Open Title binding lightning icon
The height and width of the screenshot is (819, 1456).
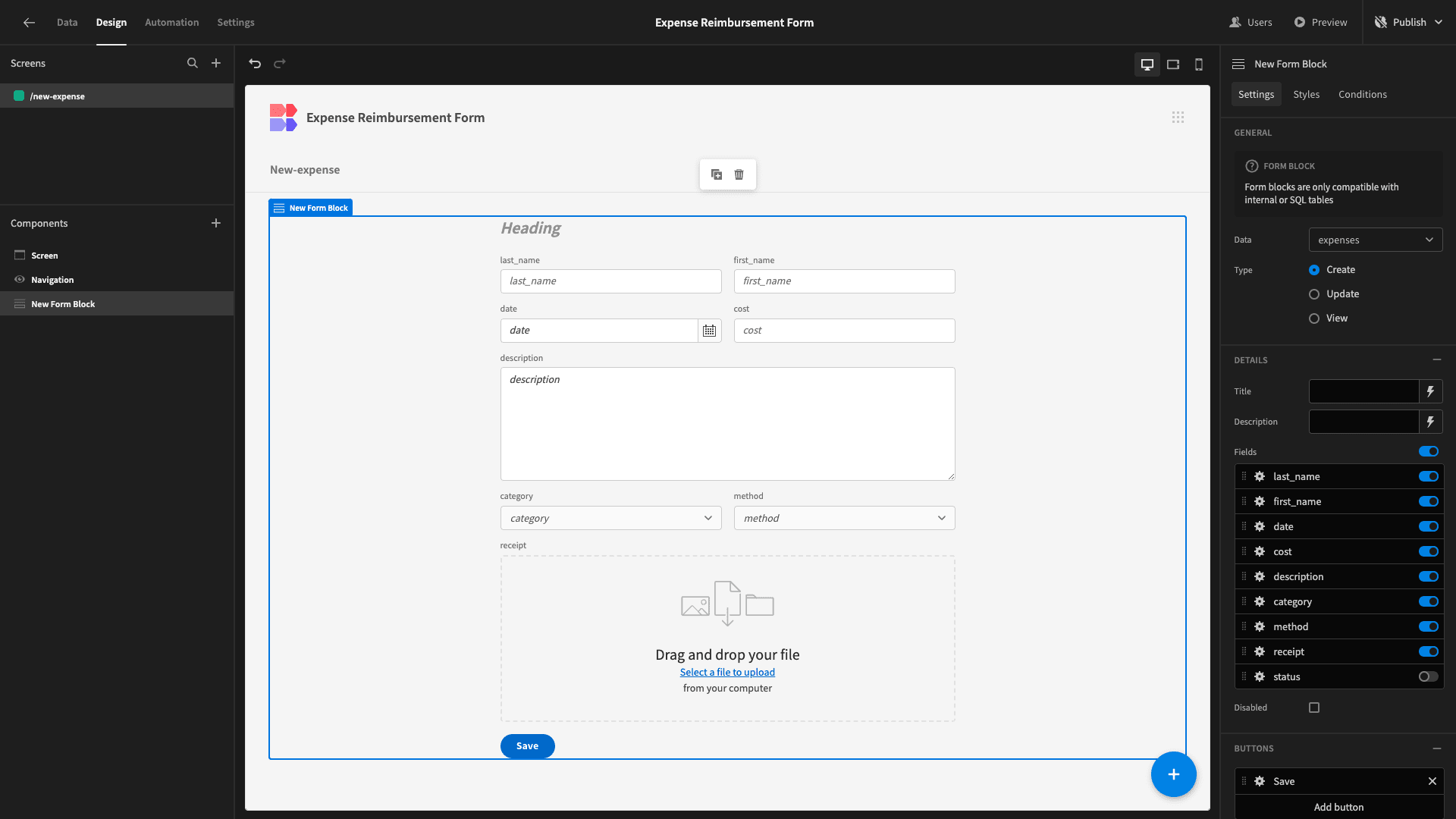point(1431,391)
